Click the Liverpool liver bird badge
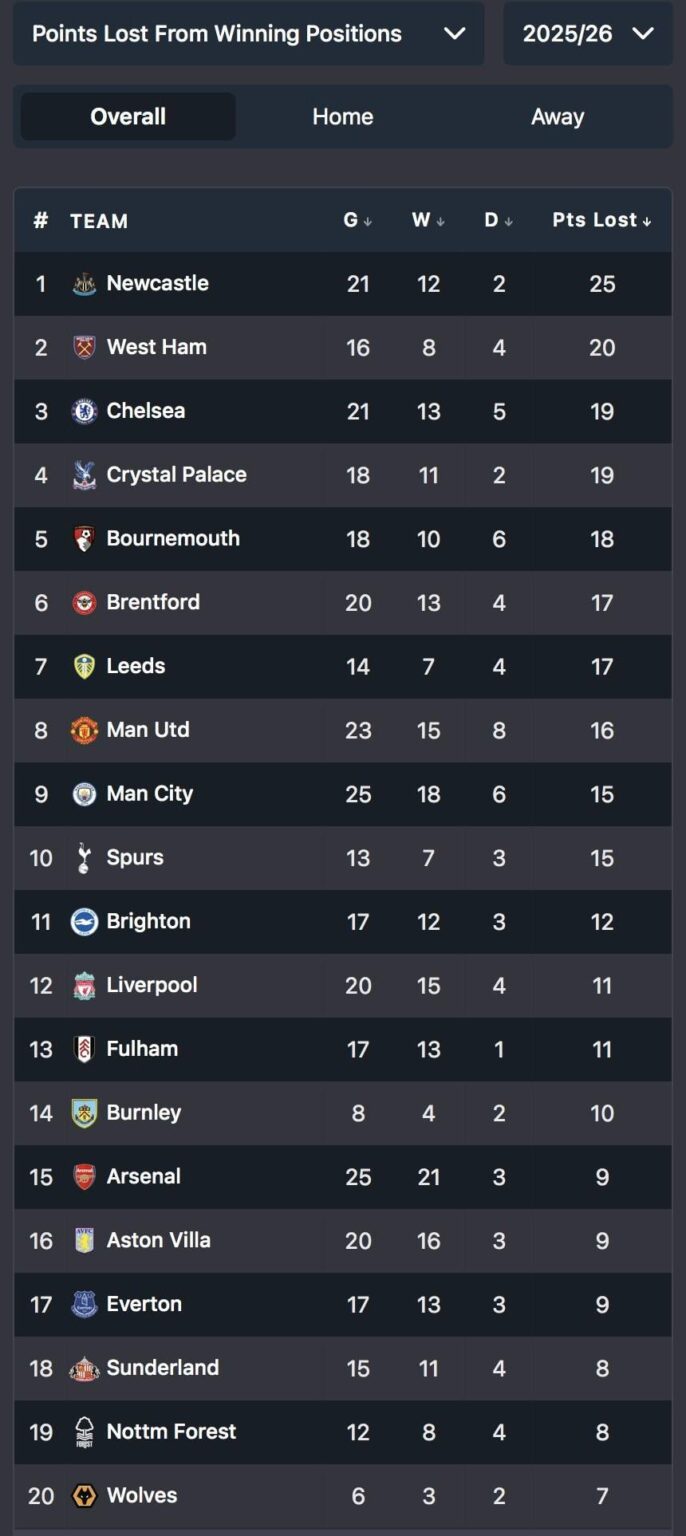 [86, 985]
